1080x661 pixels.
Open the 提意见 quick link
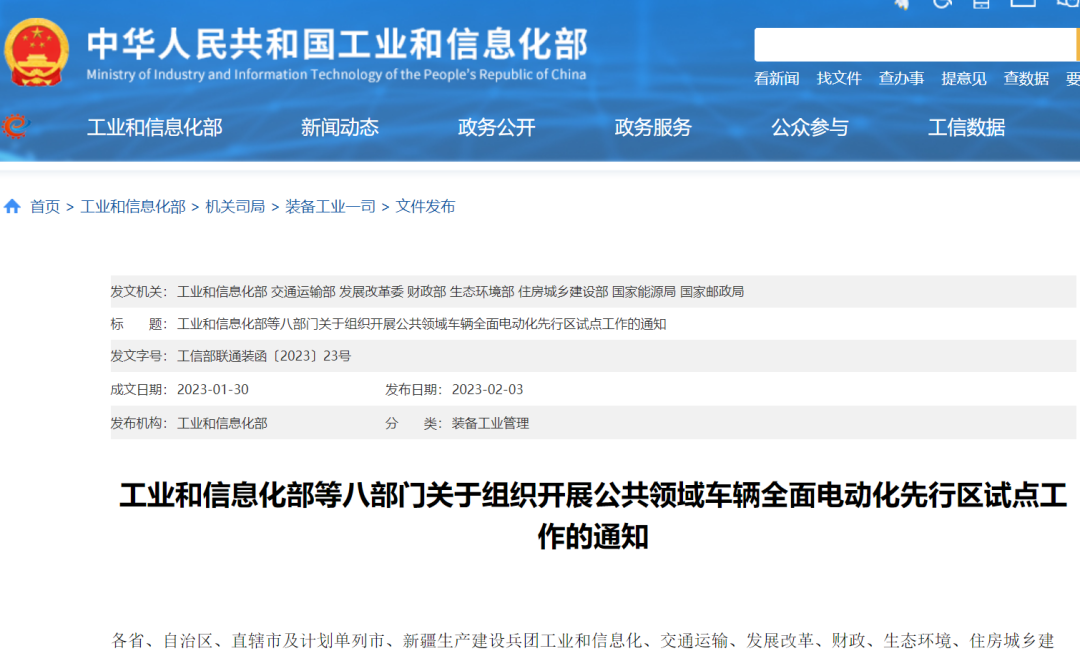964,78
